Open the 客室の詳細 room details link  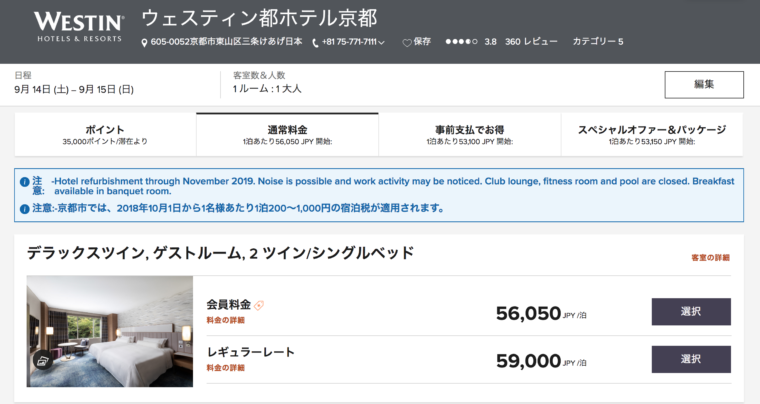[x=710, y=258]
